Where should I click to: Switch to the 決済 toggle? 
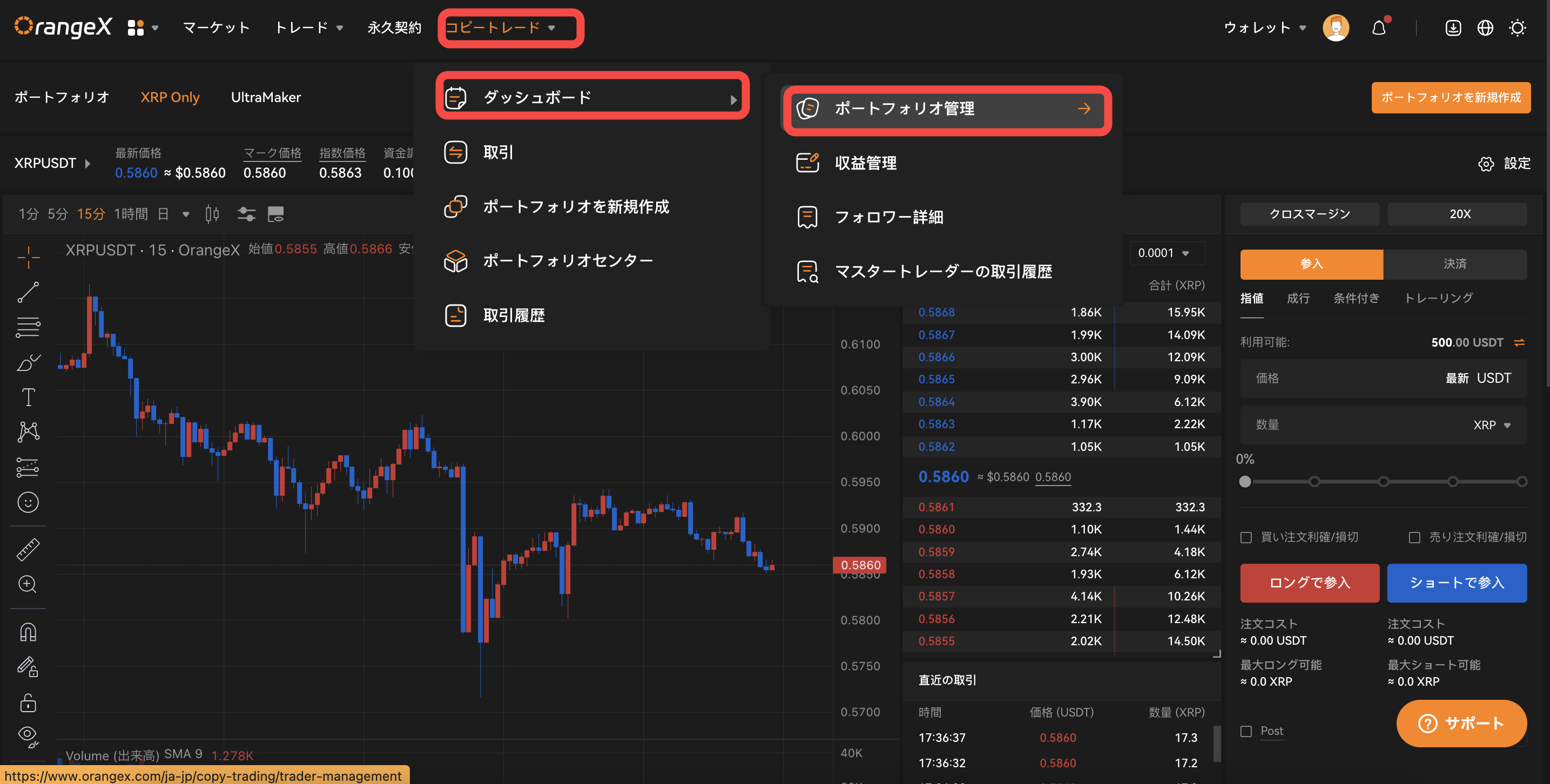click(x=1454, y=263)
